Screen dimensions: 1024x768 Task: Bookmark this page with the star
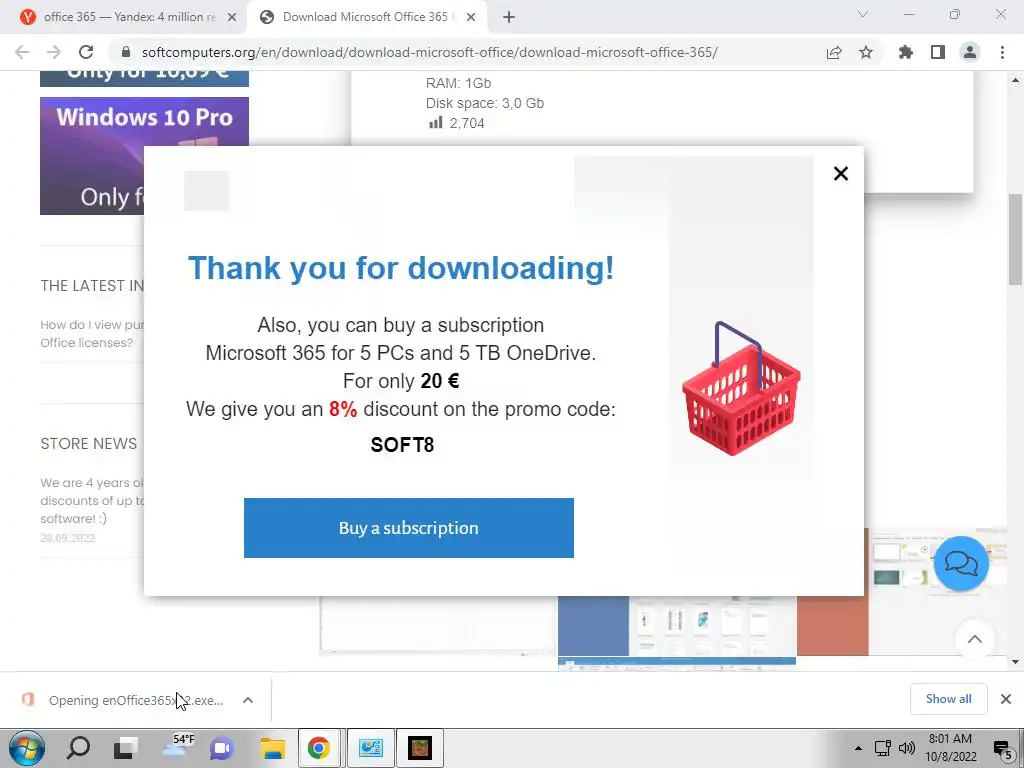tap(866, 52)
